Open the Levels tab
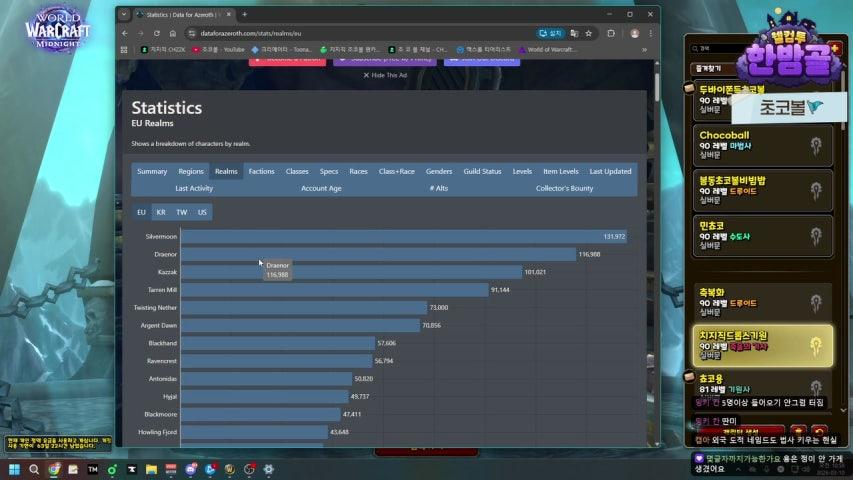853x480 pixels. tap(522, 171)
